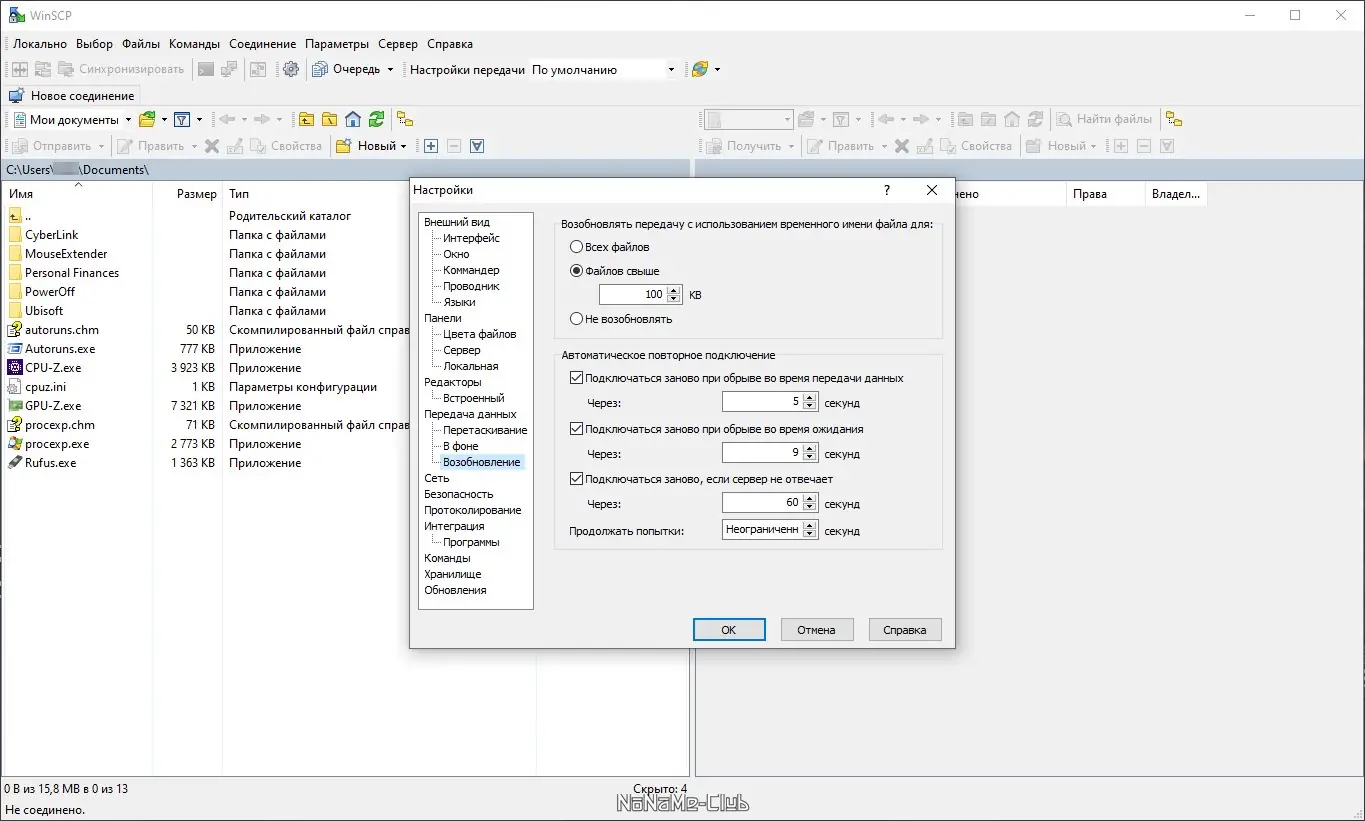Click the 5 секунд reconnect delay field
The width and height of the screenshot is (1365, 821).
762,403
